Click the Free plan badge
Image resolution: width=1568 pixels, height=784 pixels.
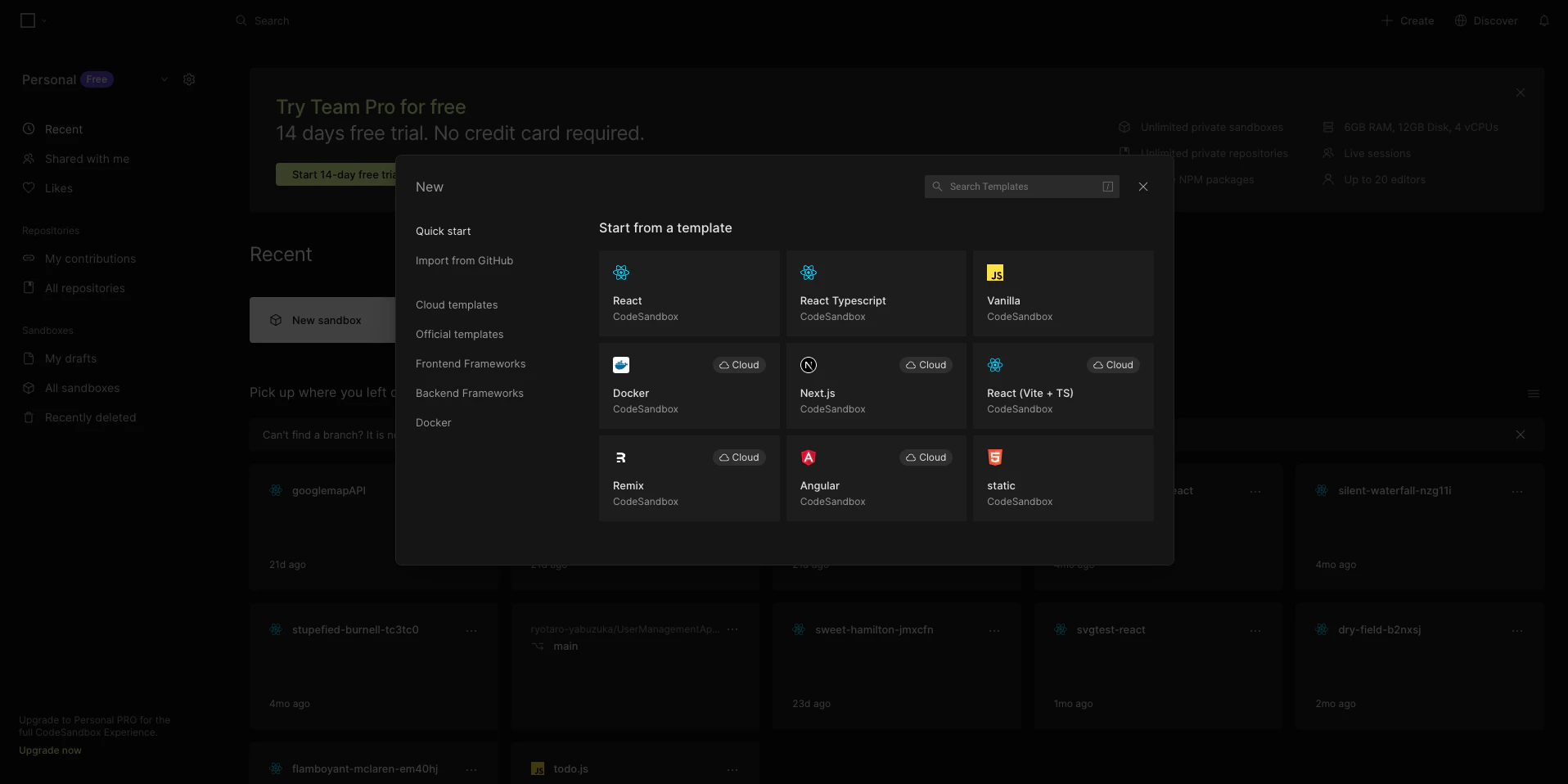coord(97,79)
